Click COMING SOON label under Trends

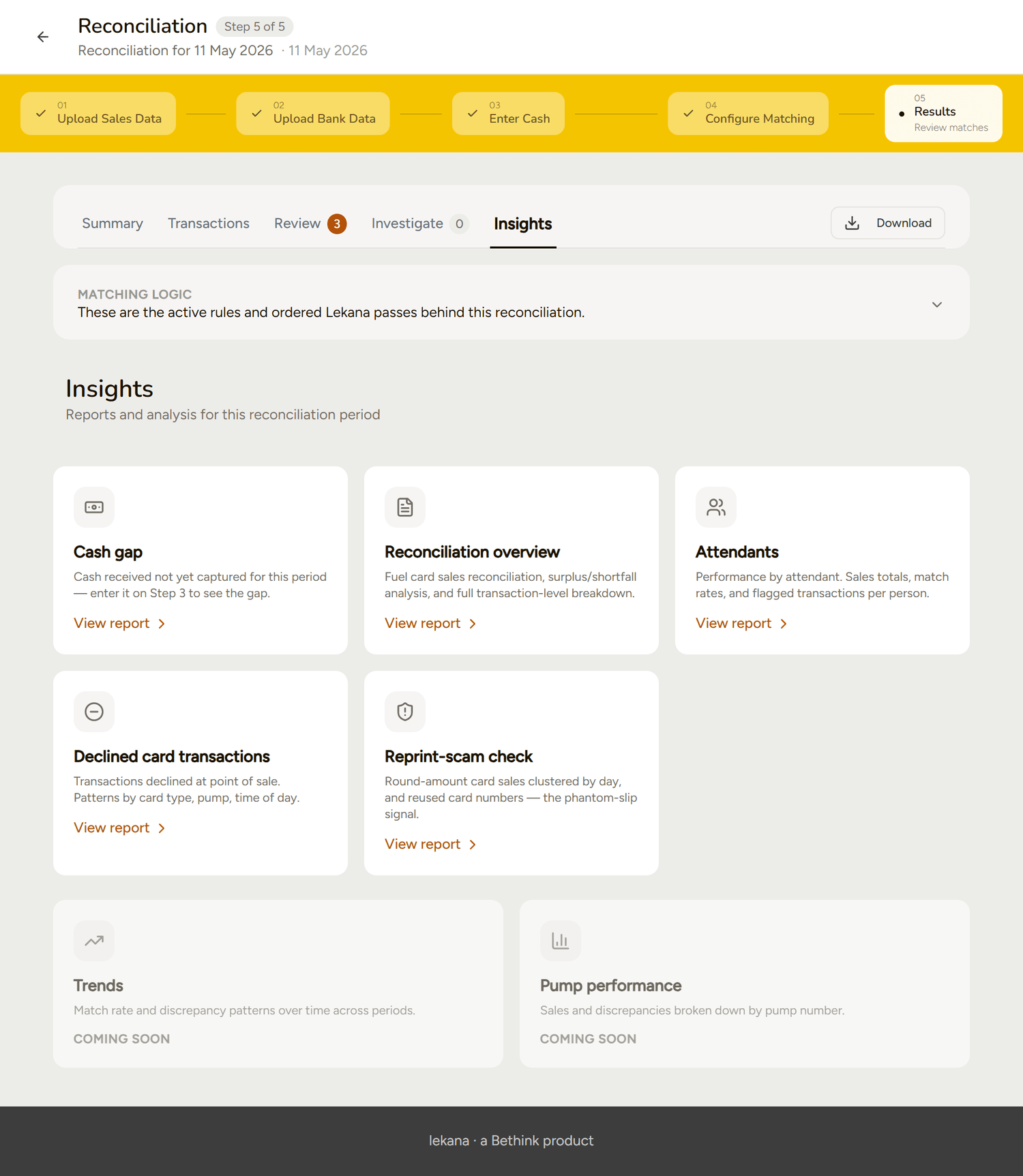pyautogui.click(x=121, y=1039)
